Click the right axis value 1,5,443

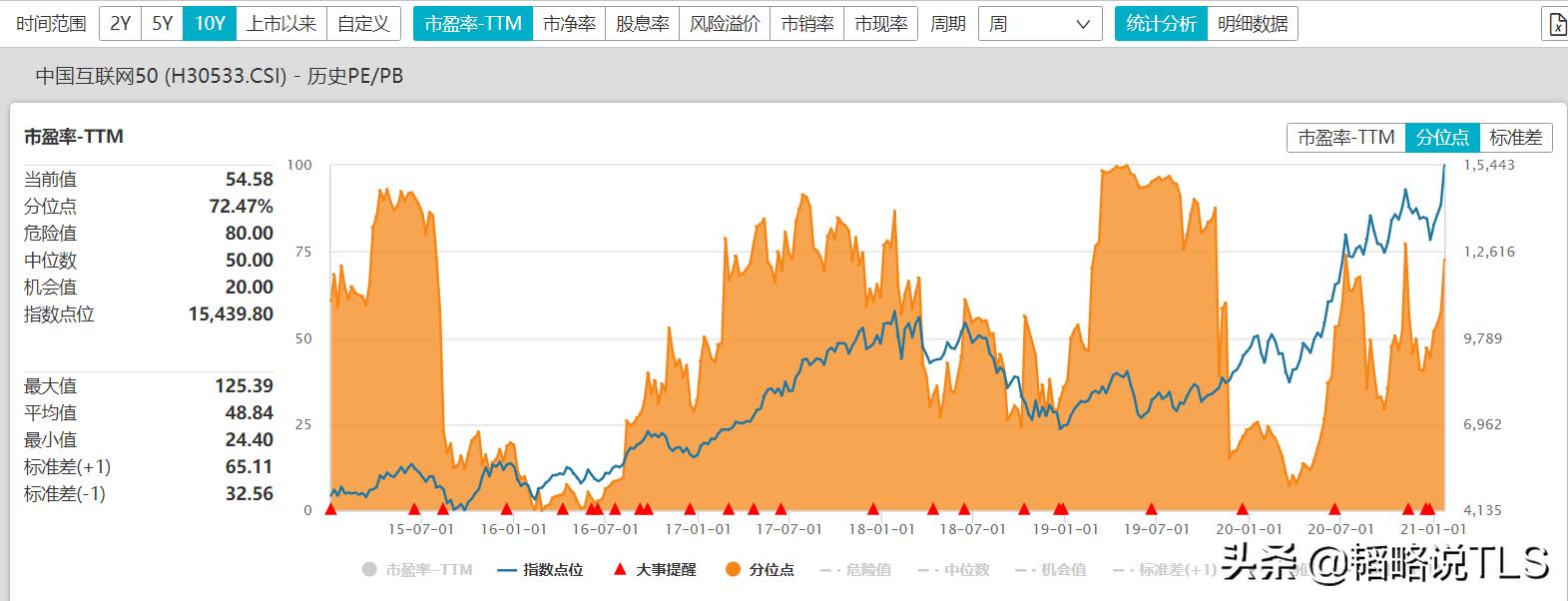(x=1489, y=165)
